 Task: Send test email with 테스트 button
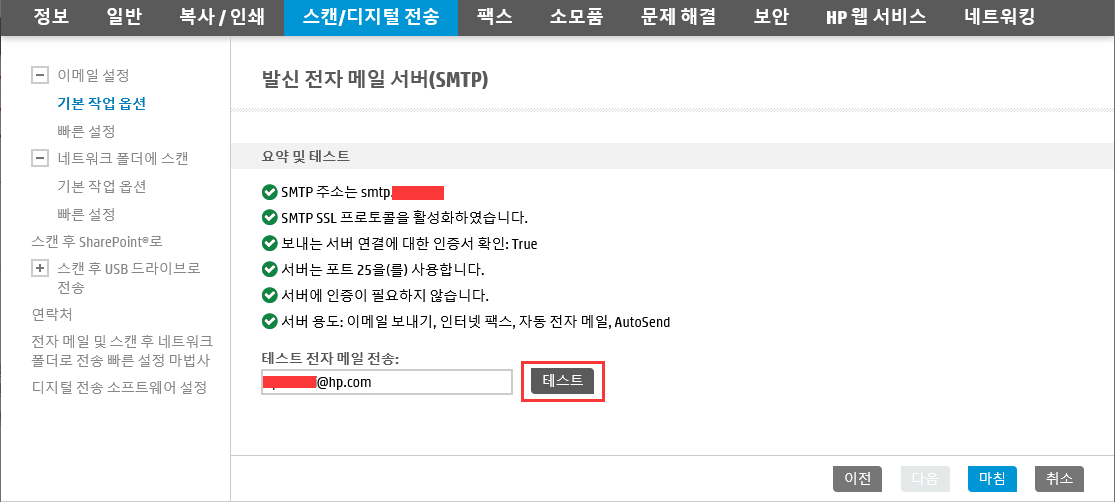click(562, 381)
